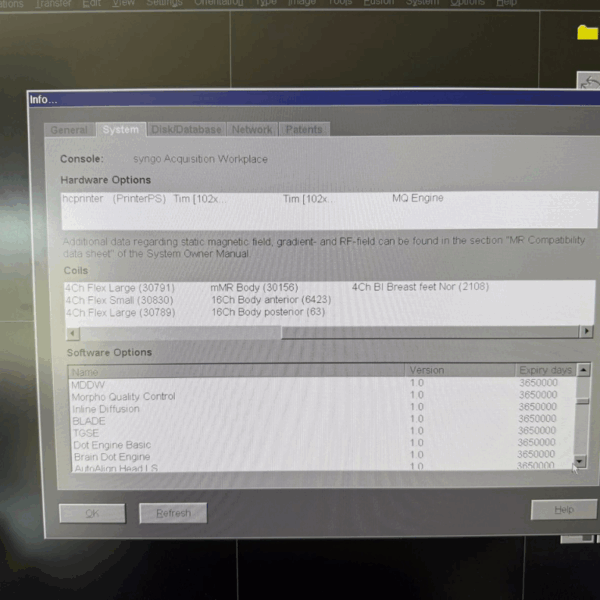Click Software Options scroll down arrow
600x600 pixels.
pyautogui.click(x=580, y=462)
